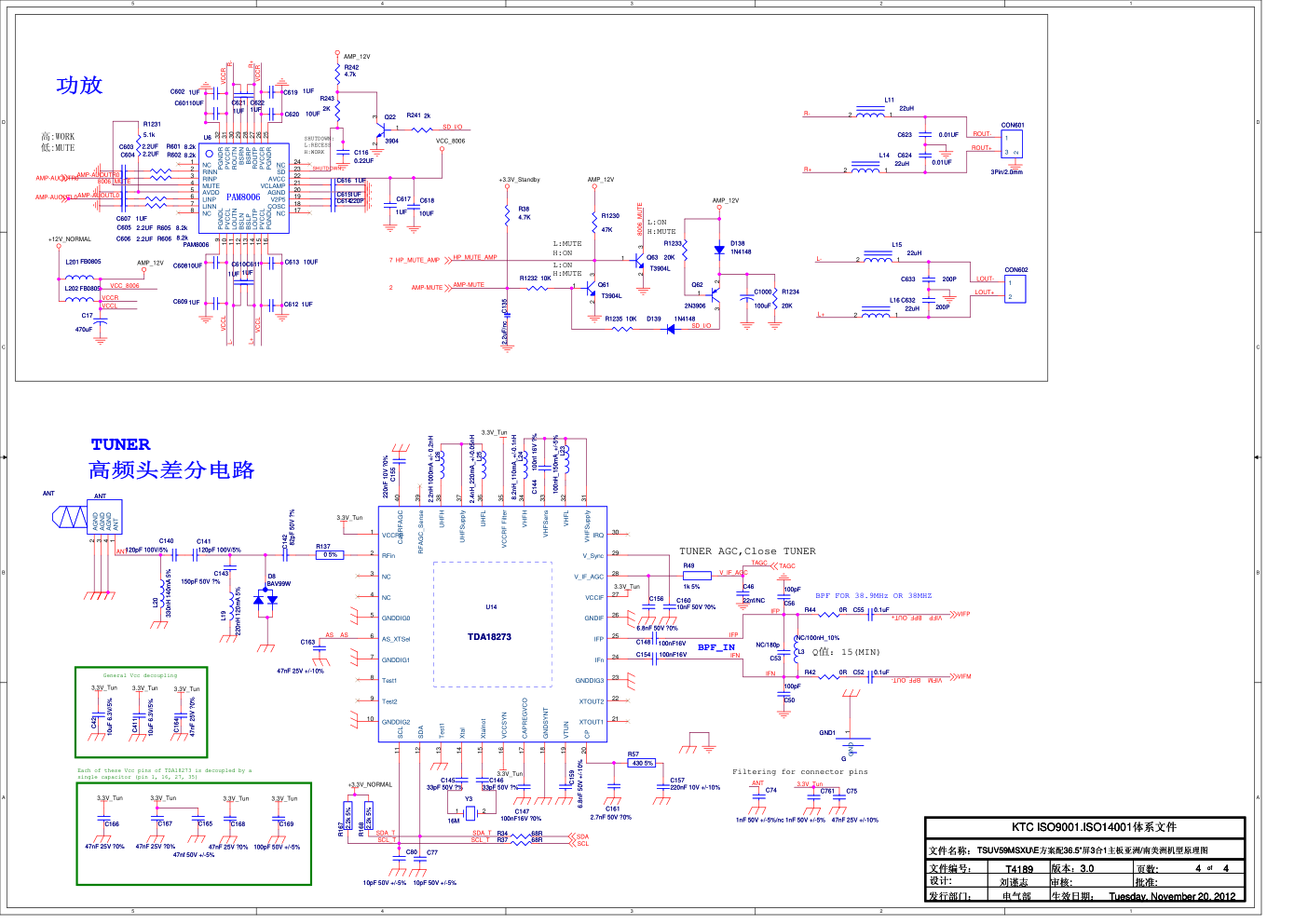
Task: Click the R137 resistor label
Action: pos(323,547)
